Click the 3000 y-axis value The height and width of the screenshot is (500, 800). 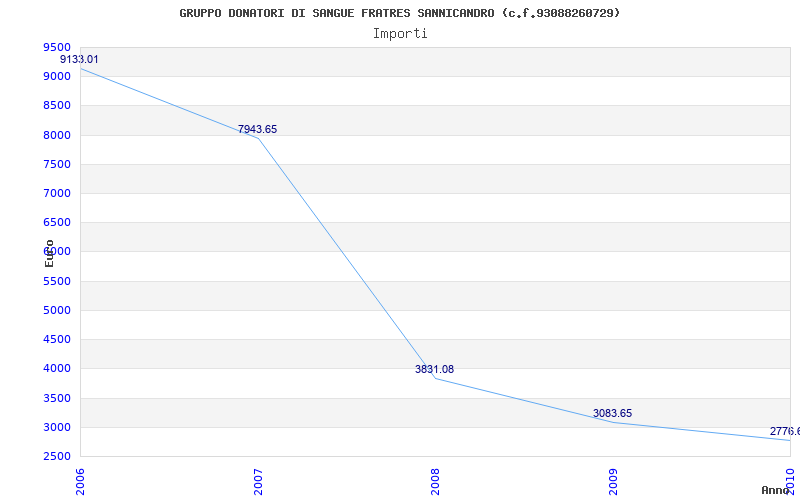pos(57,427)
